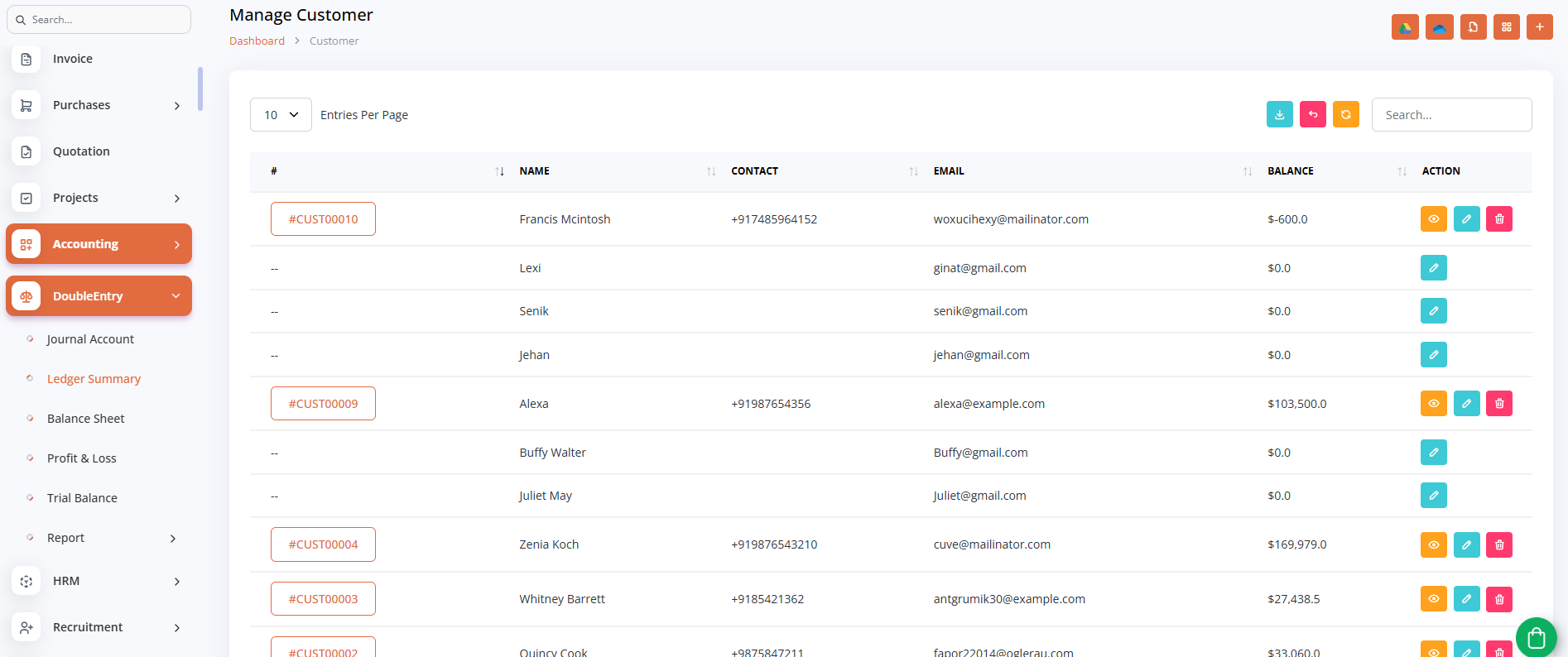View Zenia Koch's details with eye icon

(1433, 544)
